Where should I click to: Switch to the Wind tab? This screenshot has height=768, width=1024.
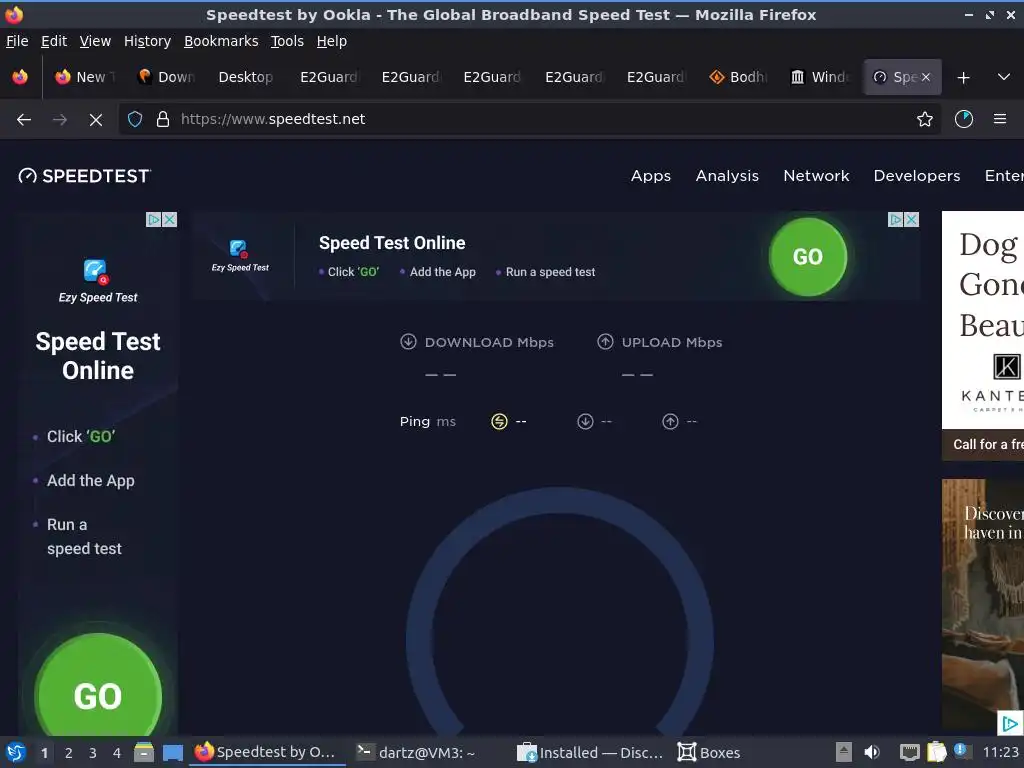[x=819, y=77]
